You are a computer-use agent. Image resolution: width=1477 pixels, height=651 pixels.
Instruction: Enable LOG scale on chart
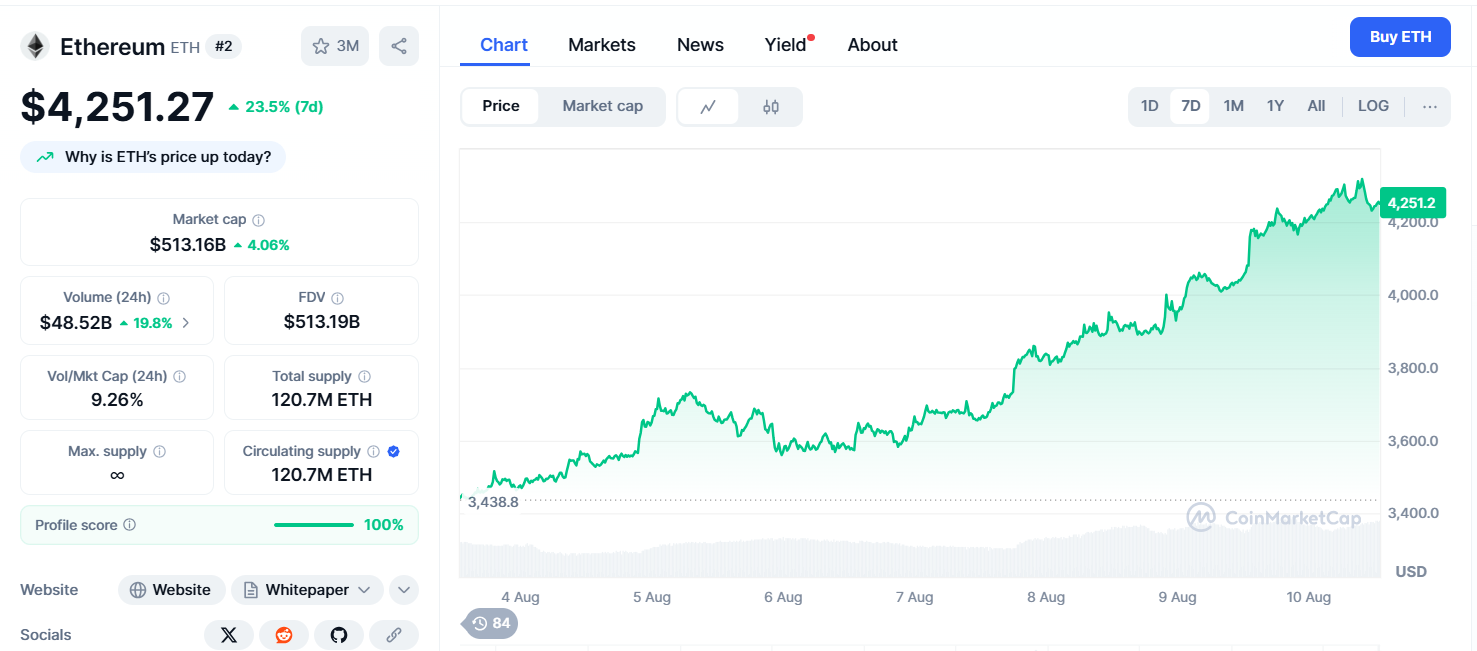point(1373,106)
